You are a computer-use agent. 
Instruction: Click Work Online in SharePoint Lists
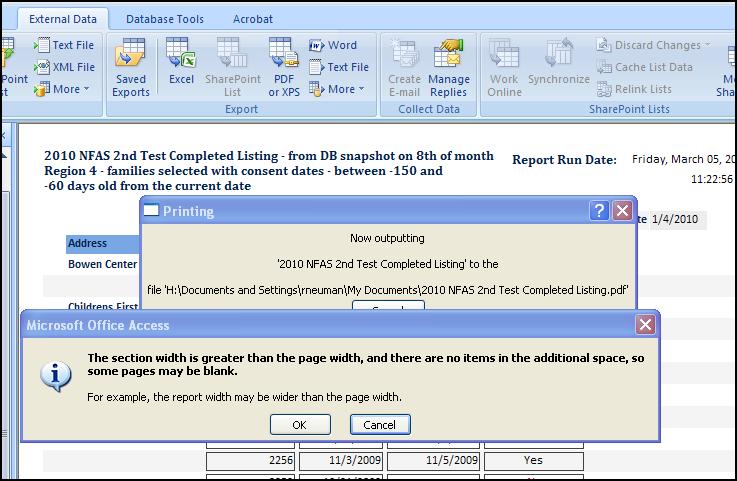click(x=504, y=68)
